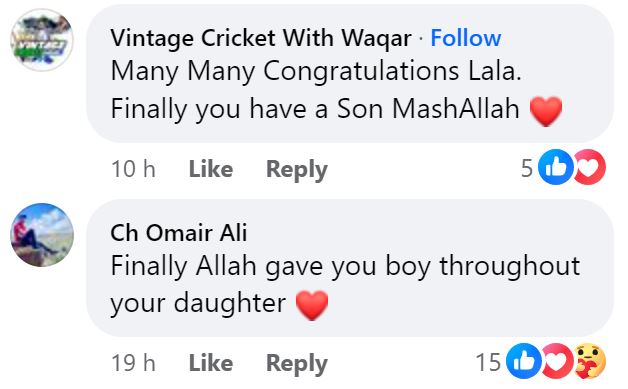The image size is (628, 389).
Task: Click the care hug emoji reaction icon
Action: 590,361
